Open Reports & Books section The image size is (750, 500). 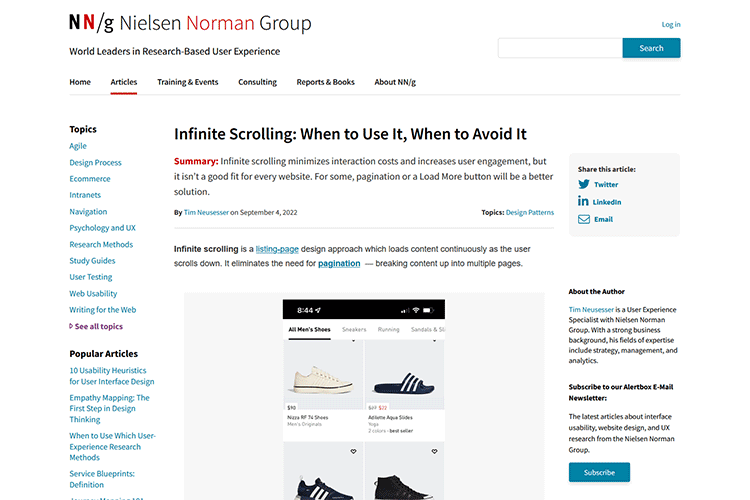point(325,82)
